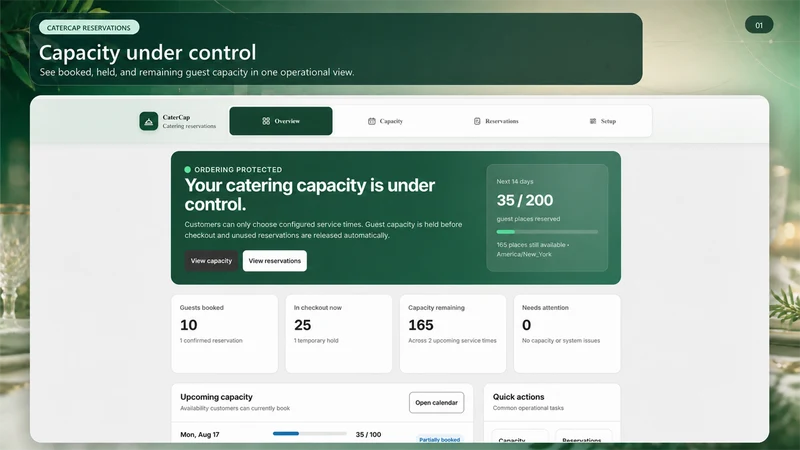Open the Reservations tab
This screenshot has width=800, height=450.
coord(496,121)
